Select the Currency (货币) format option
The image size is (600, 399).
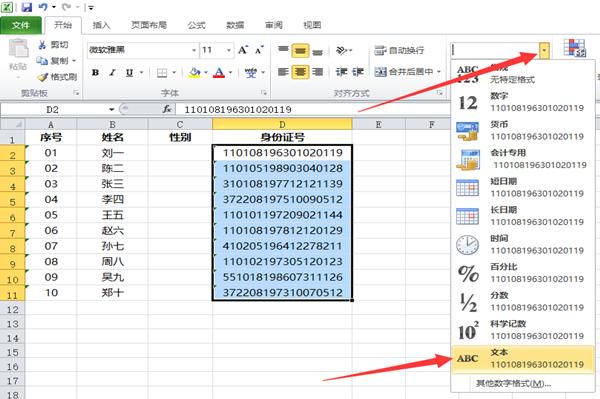point(523,131)
